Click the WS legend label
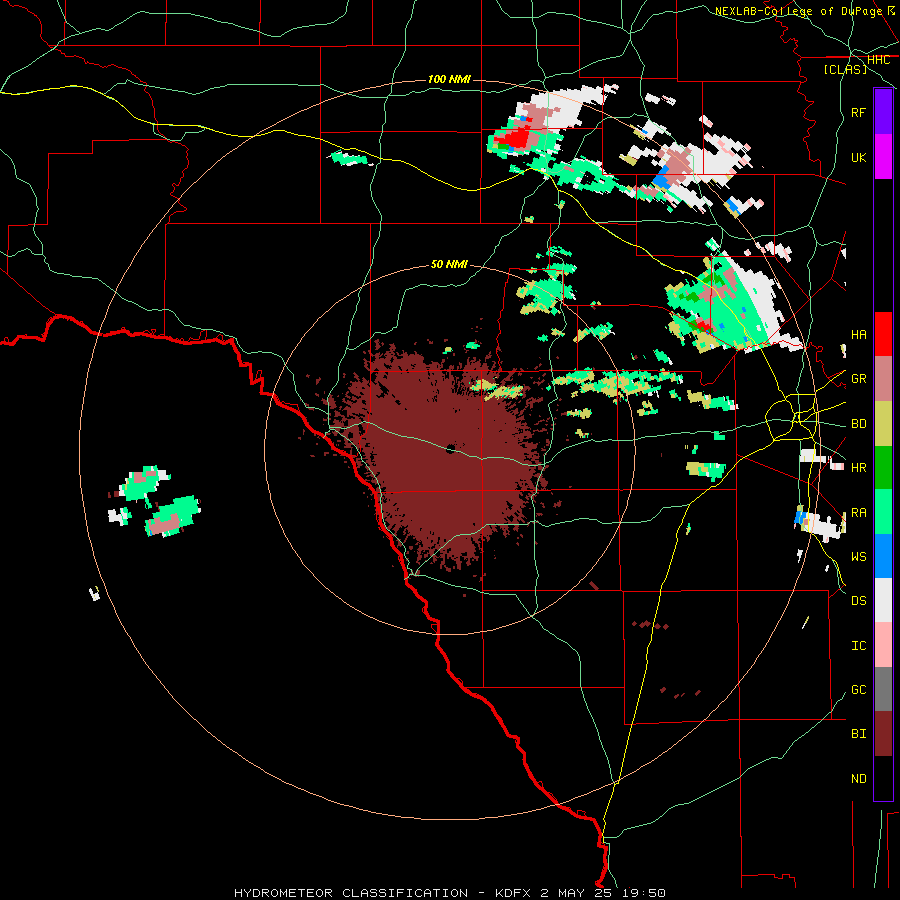Image resolution: width=900 pixels, height=900 pixels. [x=859, y=556]
